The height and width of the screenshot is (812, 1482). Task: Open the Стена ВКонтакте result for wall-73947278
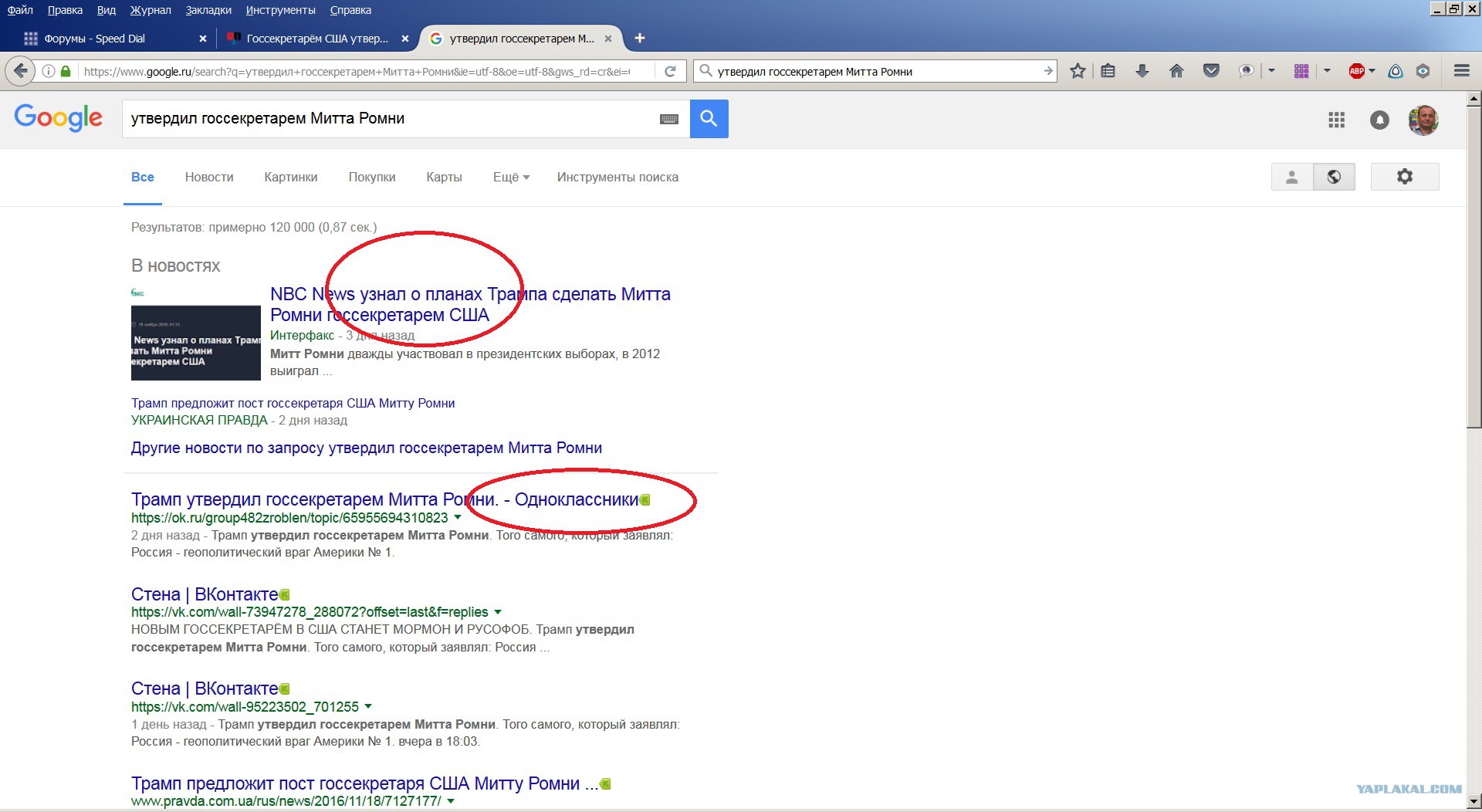pos(205,594)
